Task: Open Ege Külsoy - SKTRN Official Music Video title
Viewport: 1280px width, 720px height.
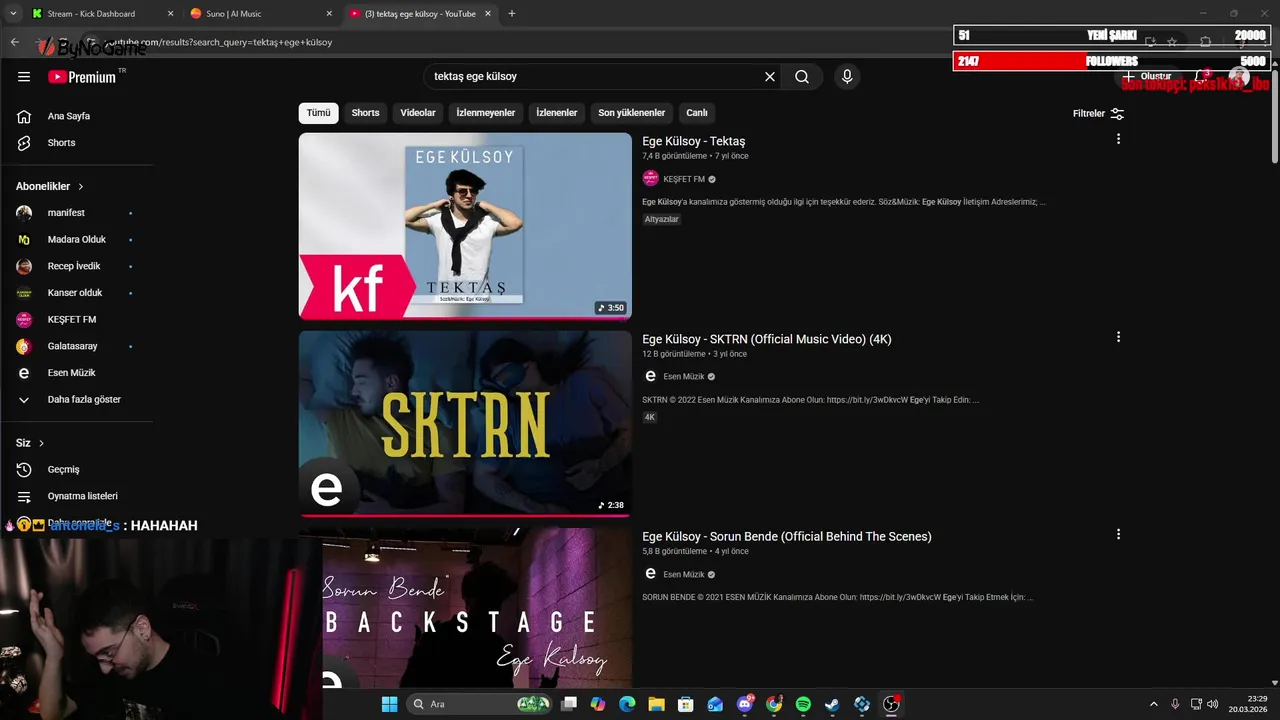Action: pos(766,339)
